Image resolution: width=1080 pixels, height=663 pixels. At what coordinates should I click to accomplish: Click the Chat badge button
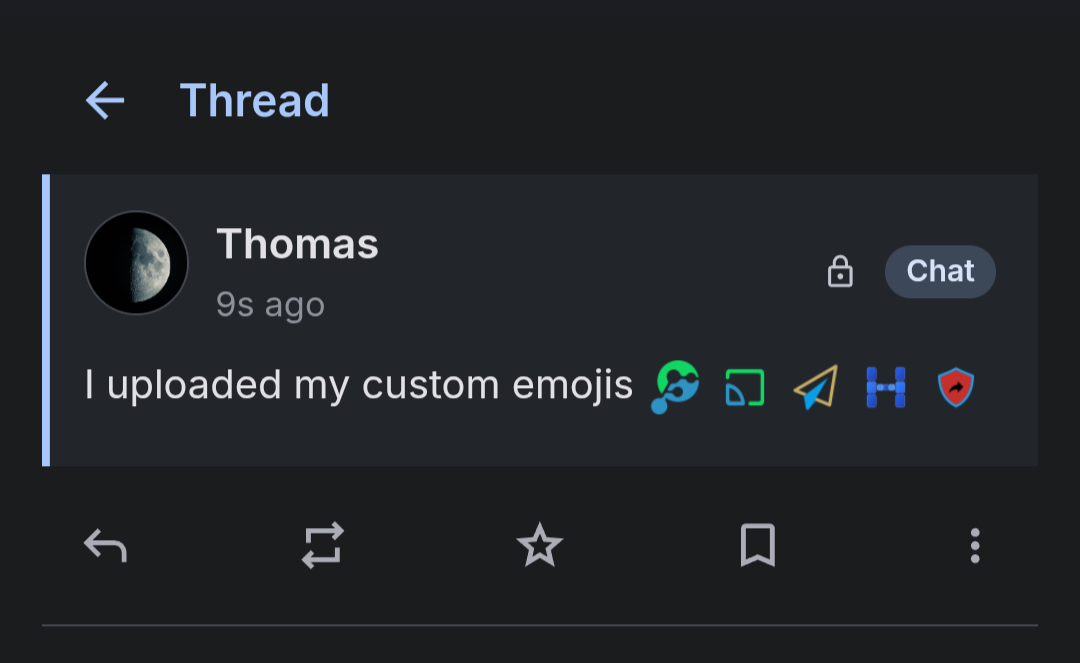click(939, 271)
